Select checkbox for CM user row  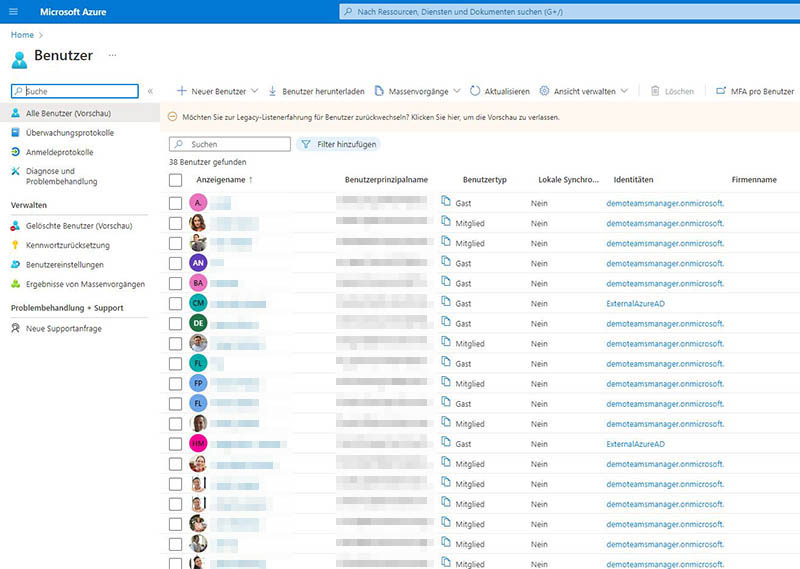[176, 304]
